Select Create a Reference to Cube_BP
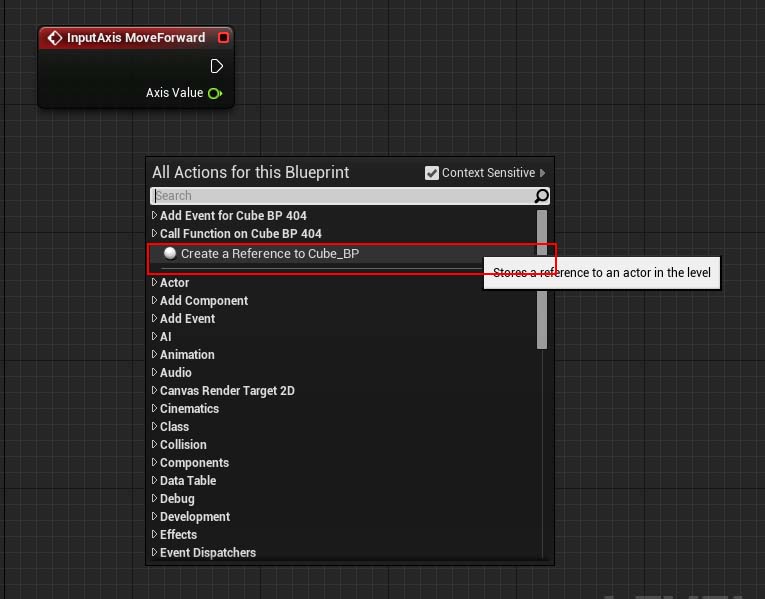Image resolution: width=765 pixels, height=599 pixels. coord(270,254)
